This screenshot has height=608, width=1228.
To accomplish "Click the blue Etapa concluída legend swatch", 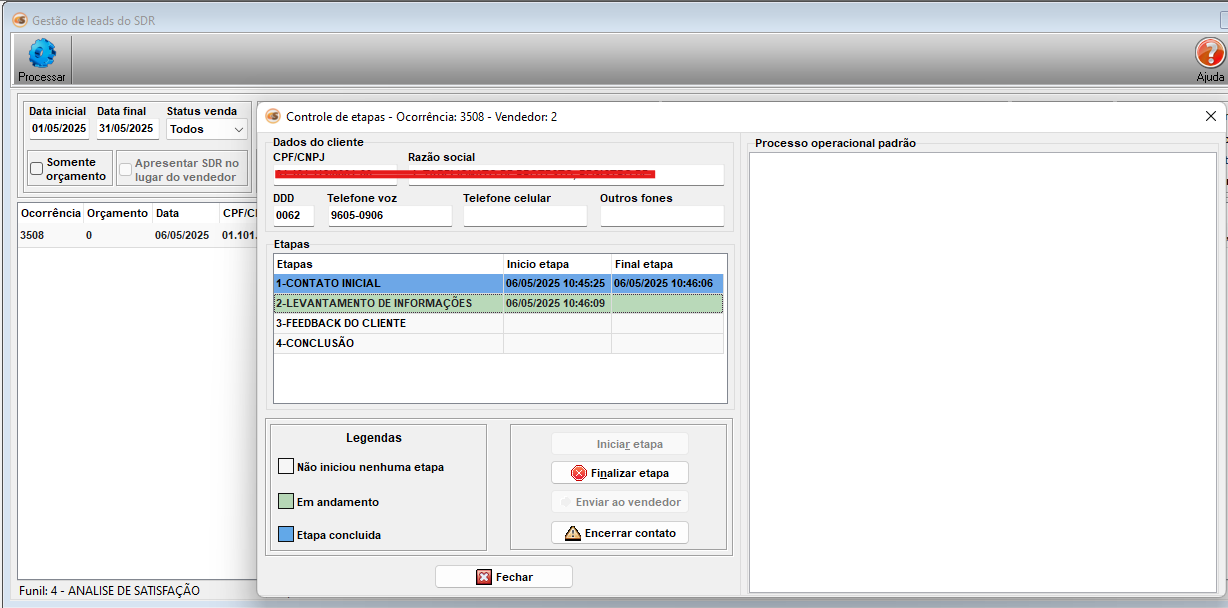I will pyautogui.click(x=286, y=535).
